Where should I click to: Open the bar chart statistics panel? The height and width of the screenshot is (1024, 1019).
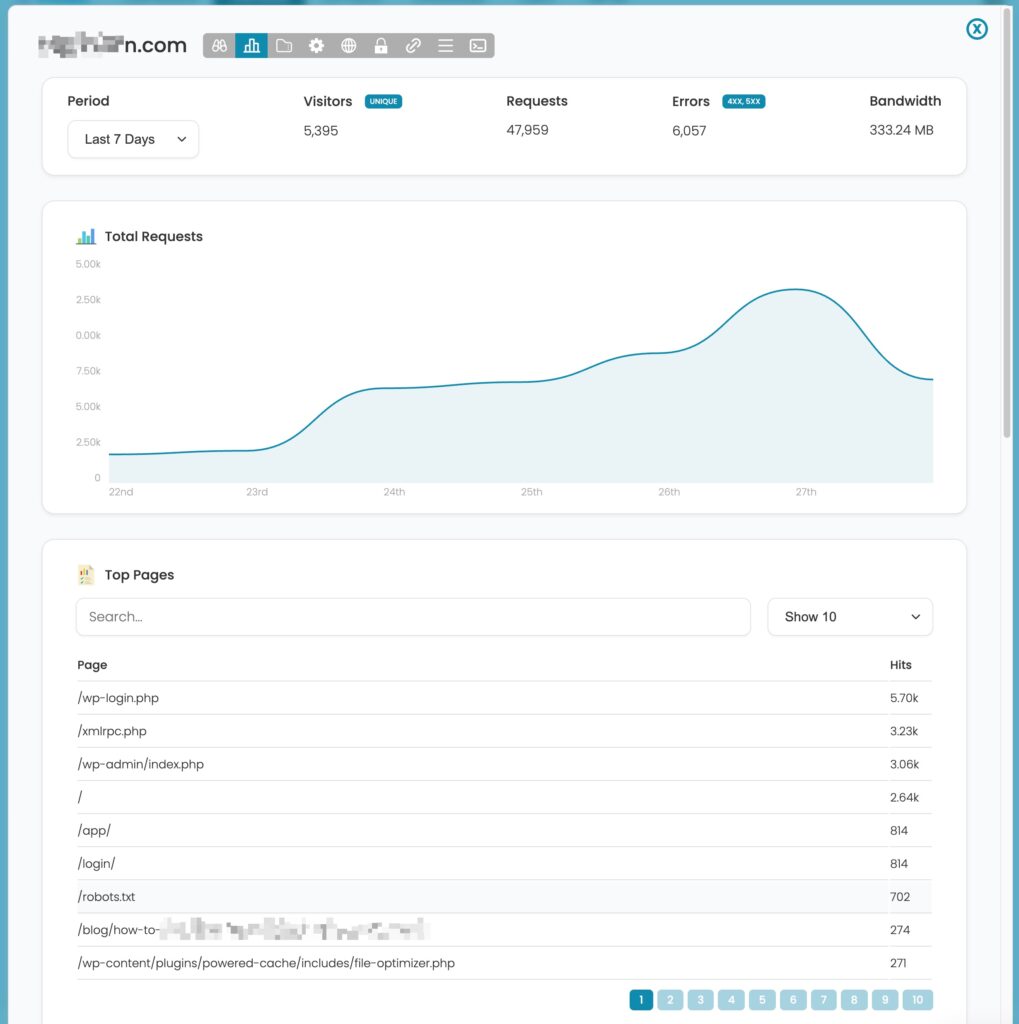[251, 45]
